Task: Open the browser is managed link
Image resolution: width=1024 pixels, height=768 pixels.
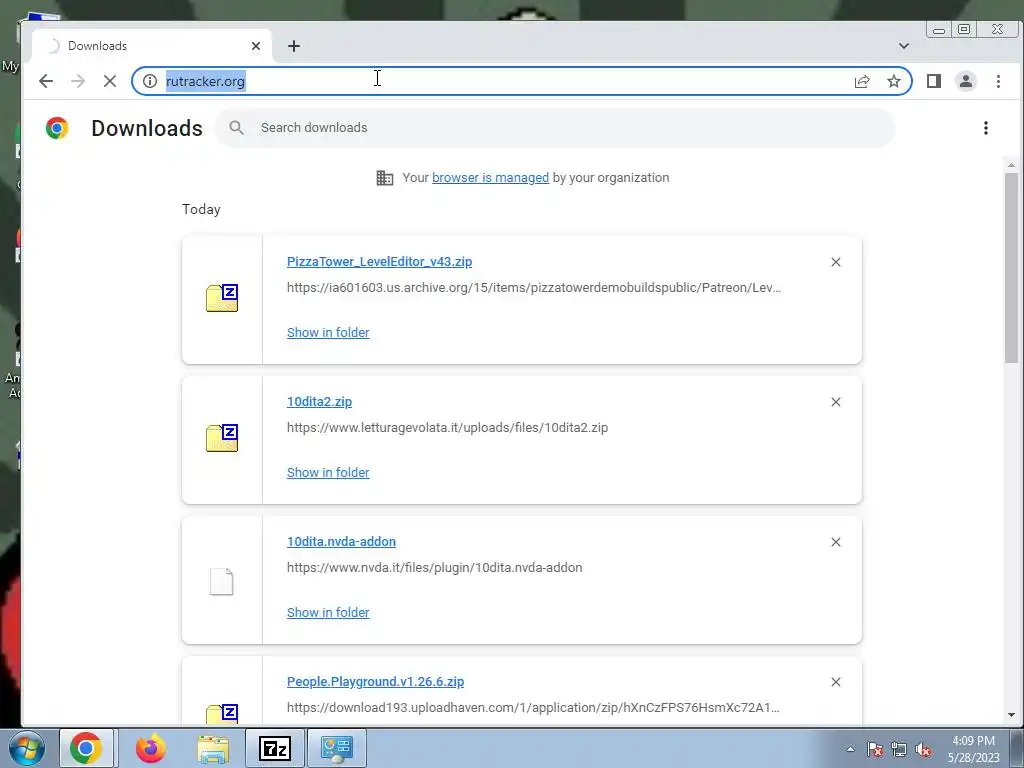Action: click(490, 178)
